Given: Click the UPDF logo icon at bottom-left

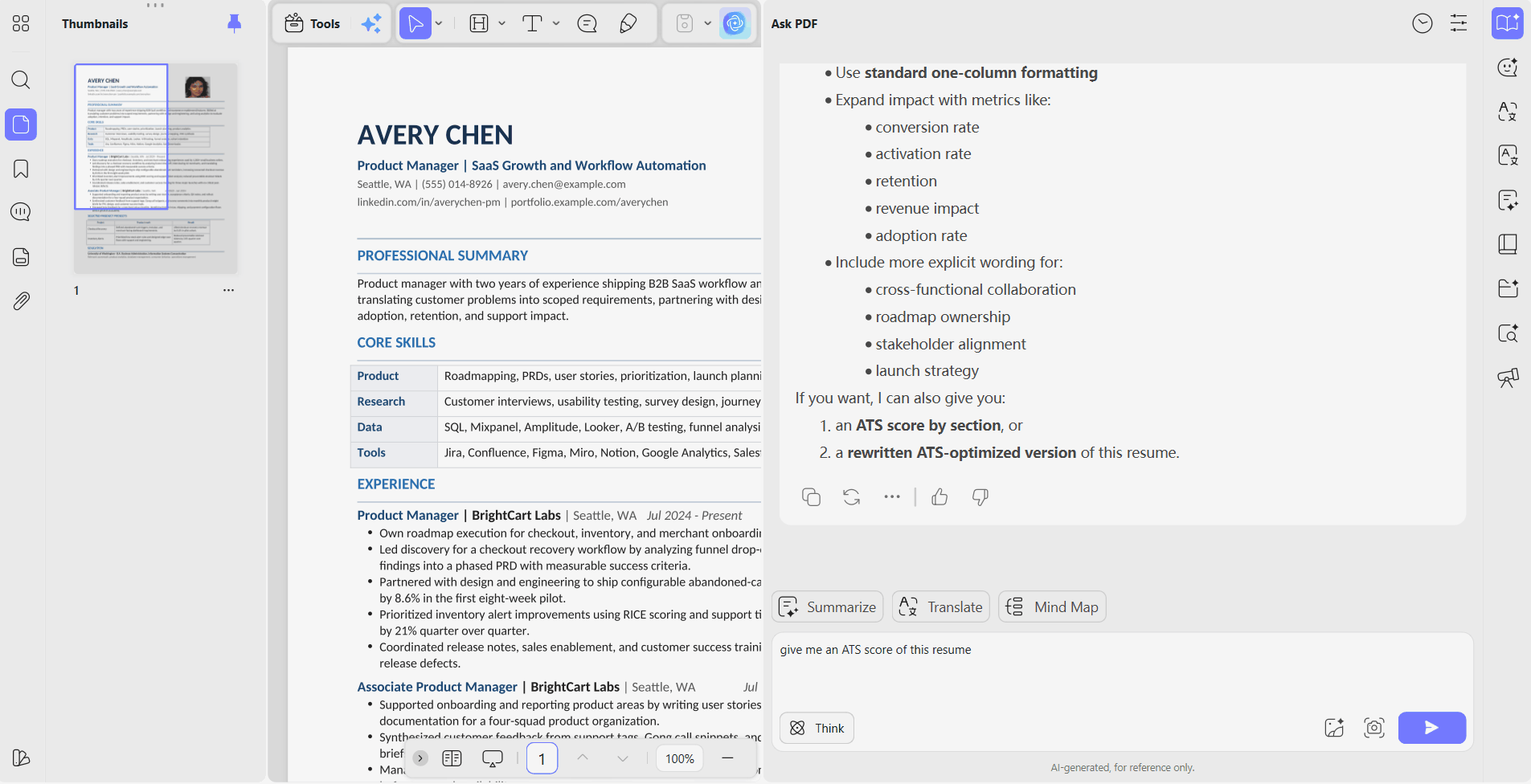Looking at the screenshot, I should tap(21, 757).
